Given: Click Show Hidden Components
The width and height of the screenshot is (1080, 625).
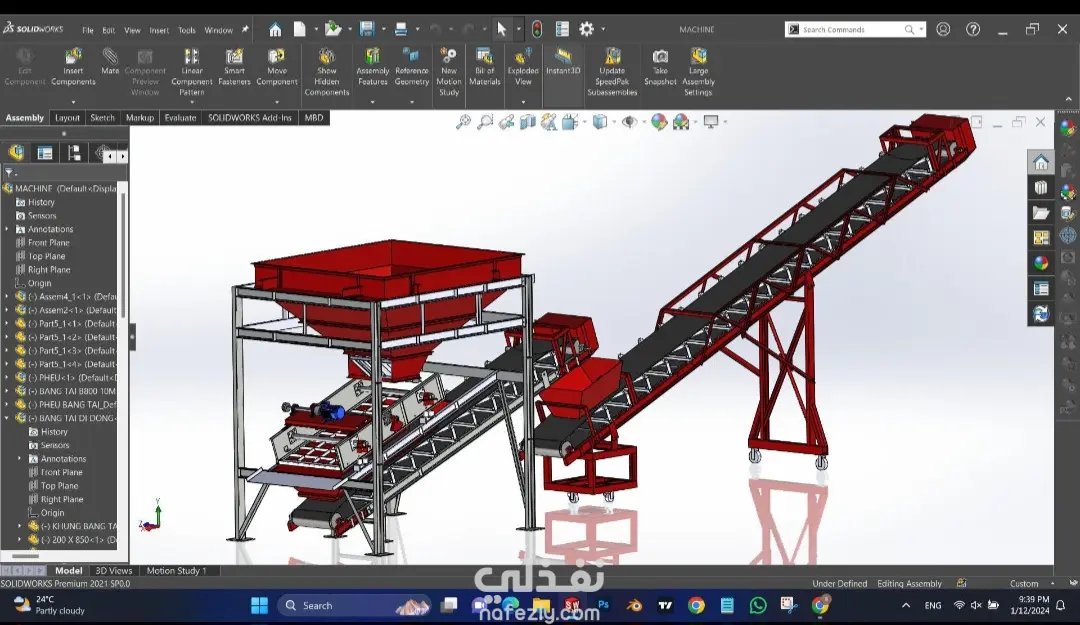Looking at the screenshot, I should [x=326, y=72].
